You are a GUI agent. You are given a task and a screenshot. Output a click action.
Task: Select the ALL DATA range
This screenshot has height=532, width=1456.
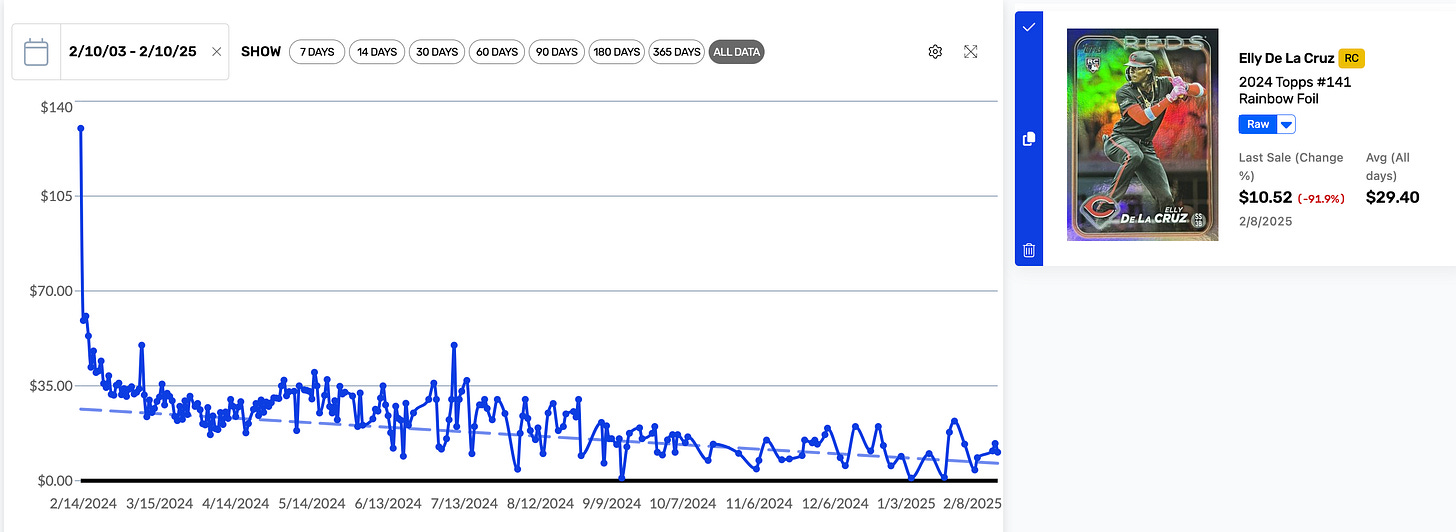(737, 52)
